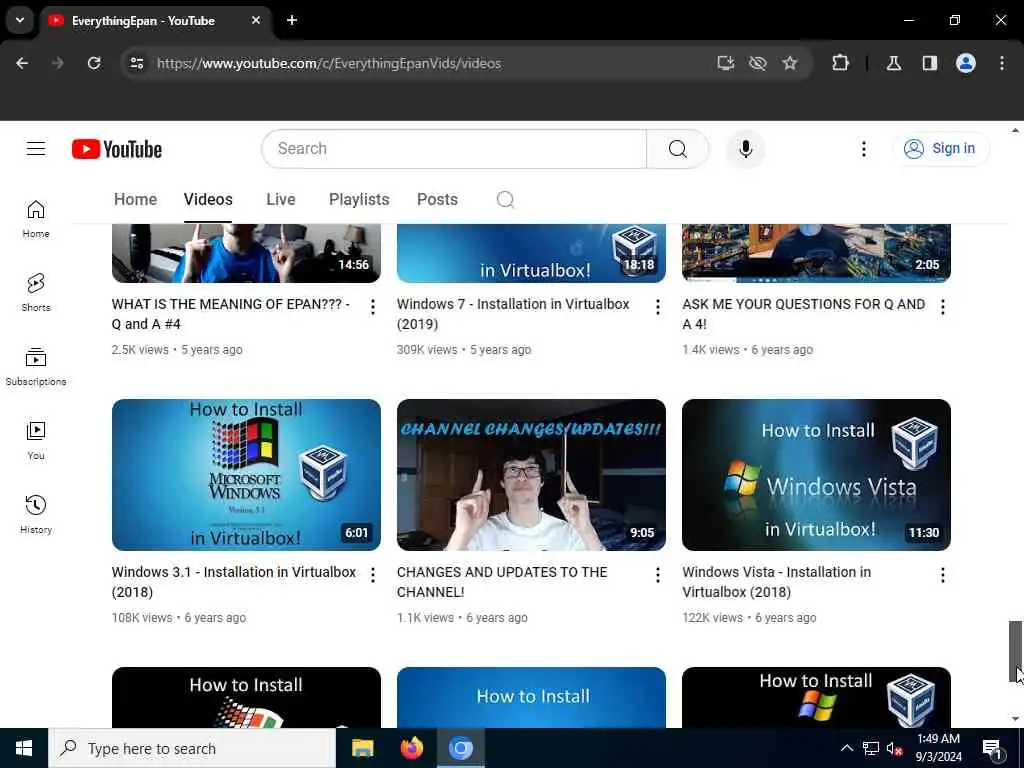The width and height of the screenshot is (1024, 768).
Task: Click the taskbar search box
Action: click(x=192, y=748)
